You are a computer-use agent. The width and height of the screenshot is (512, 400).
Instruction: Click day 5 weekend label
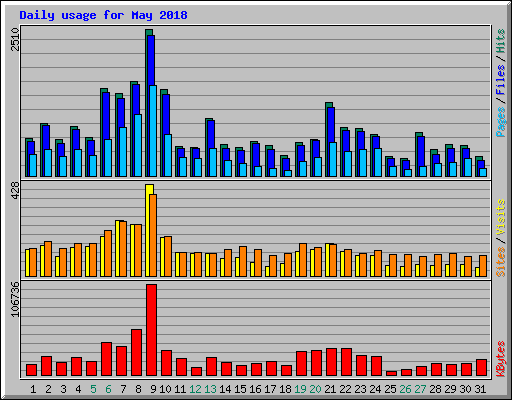93,389
